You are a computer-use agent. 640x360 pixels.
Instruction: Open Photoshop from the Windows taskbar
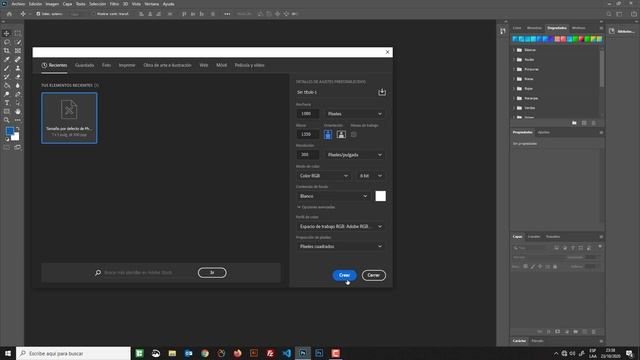pos(303,353)
